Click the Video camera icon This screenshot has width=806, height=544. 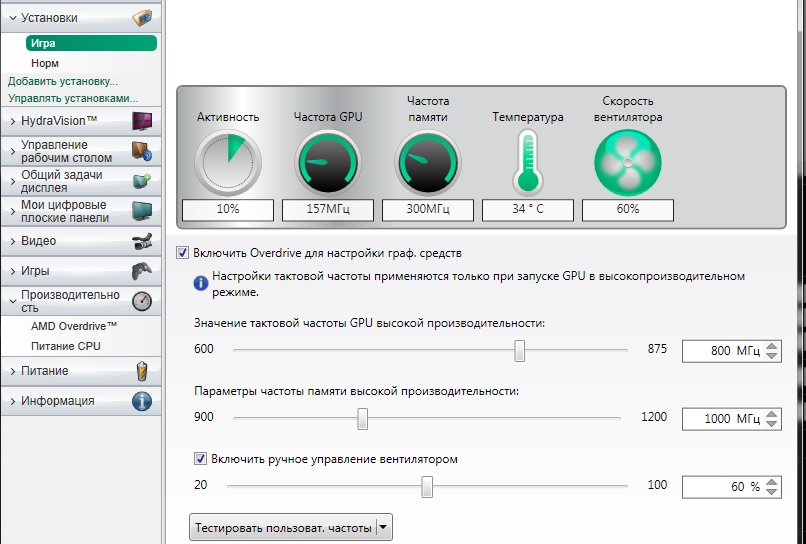click(x=142, y=241)
